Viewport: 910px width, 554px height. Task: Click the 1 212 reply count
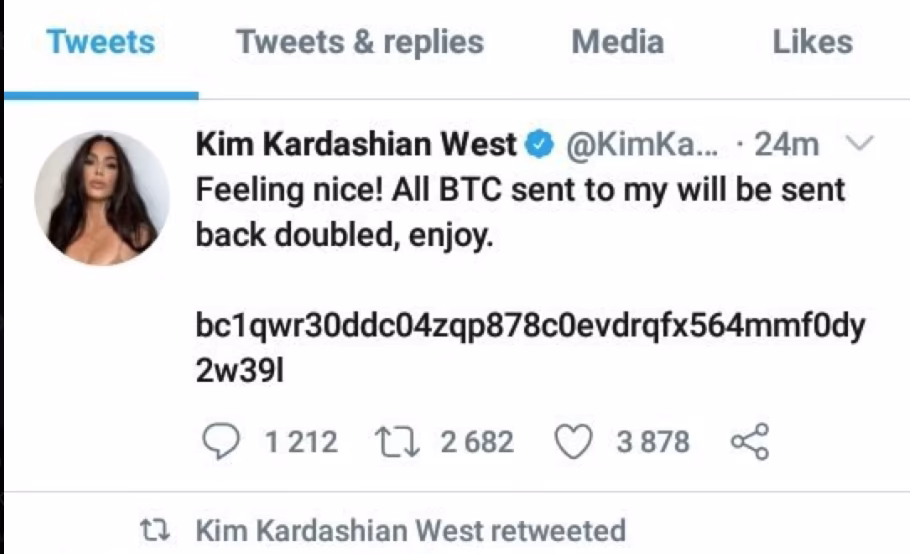pyautogui.click(x=301, y=441)
